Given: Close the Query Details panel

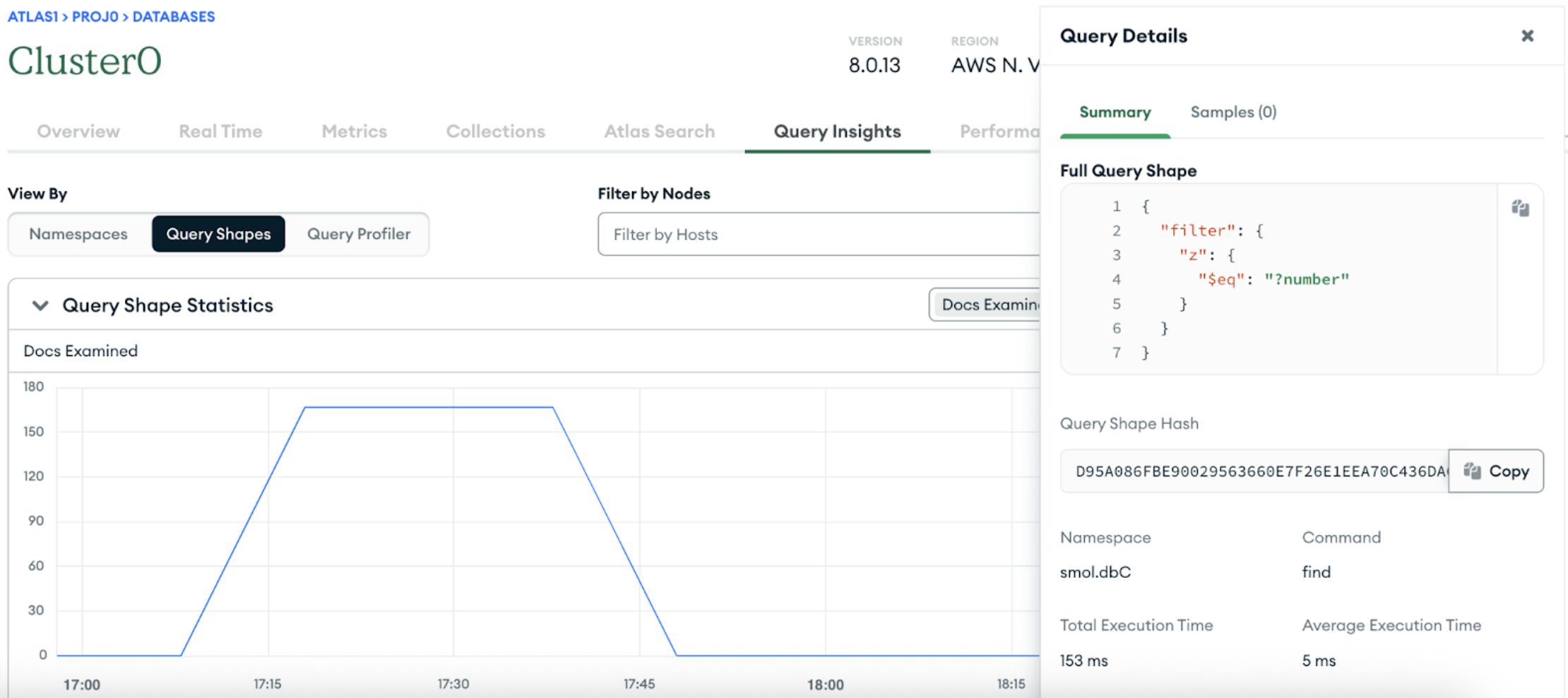Looking at the screenshot, I should (x=1528, y=35).
